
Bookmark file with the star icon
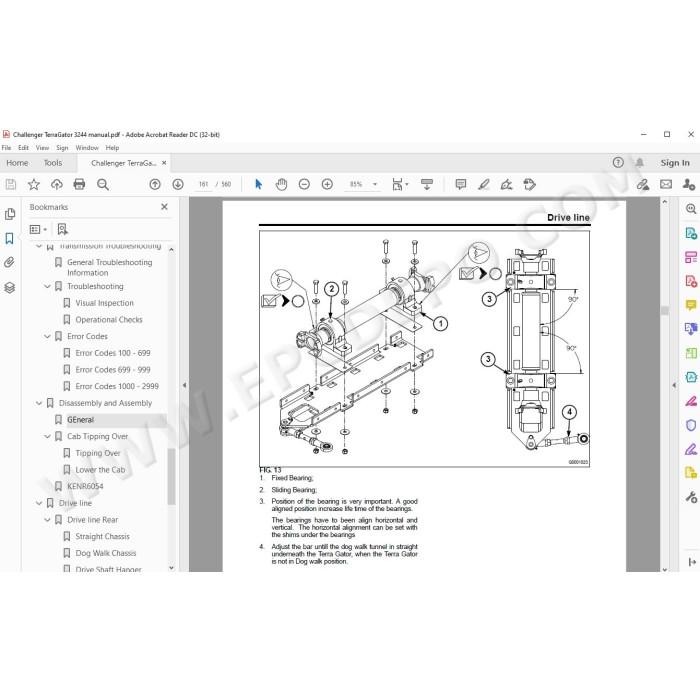pyautogui.click(x=33, y=184)
